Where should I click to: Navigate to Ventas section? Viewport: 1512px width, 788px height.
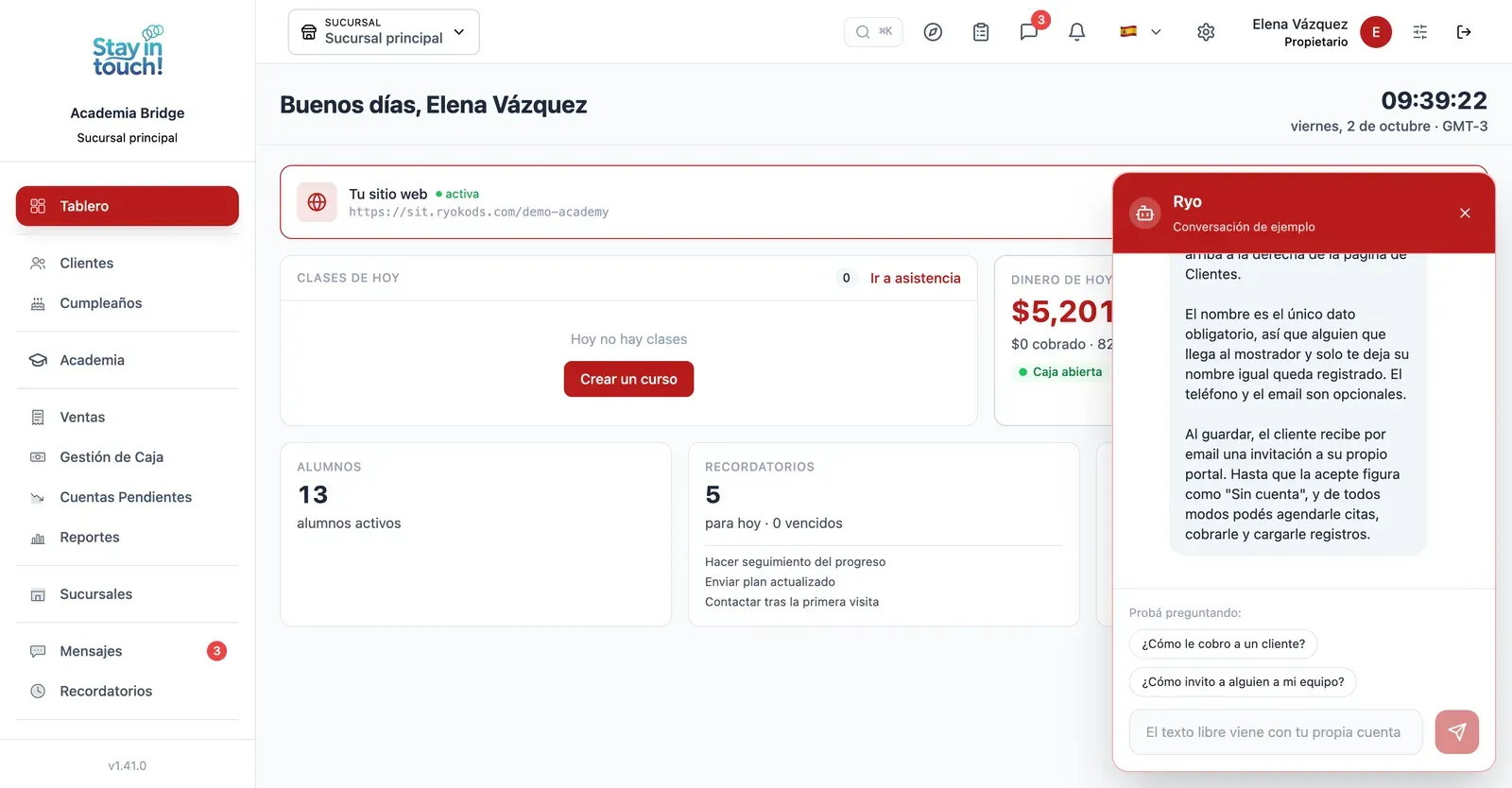click(x=128, y=418)
